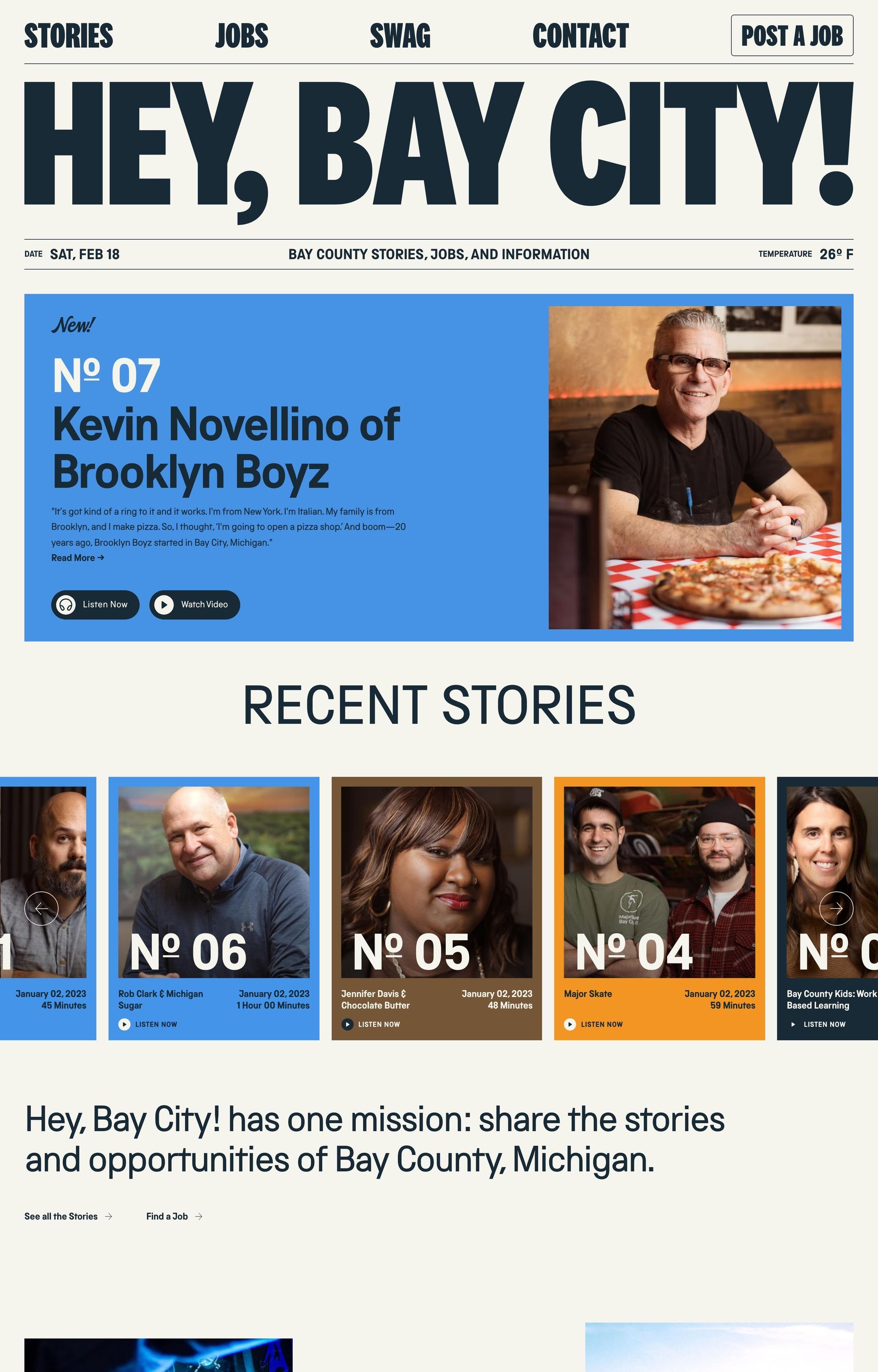Click the previous arrow in the stories carousel

tap(42, 908)
